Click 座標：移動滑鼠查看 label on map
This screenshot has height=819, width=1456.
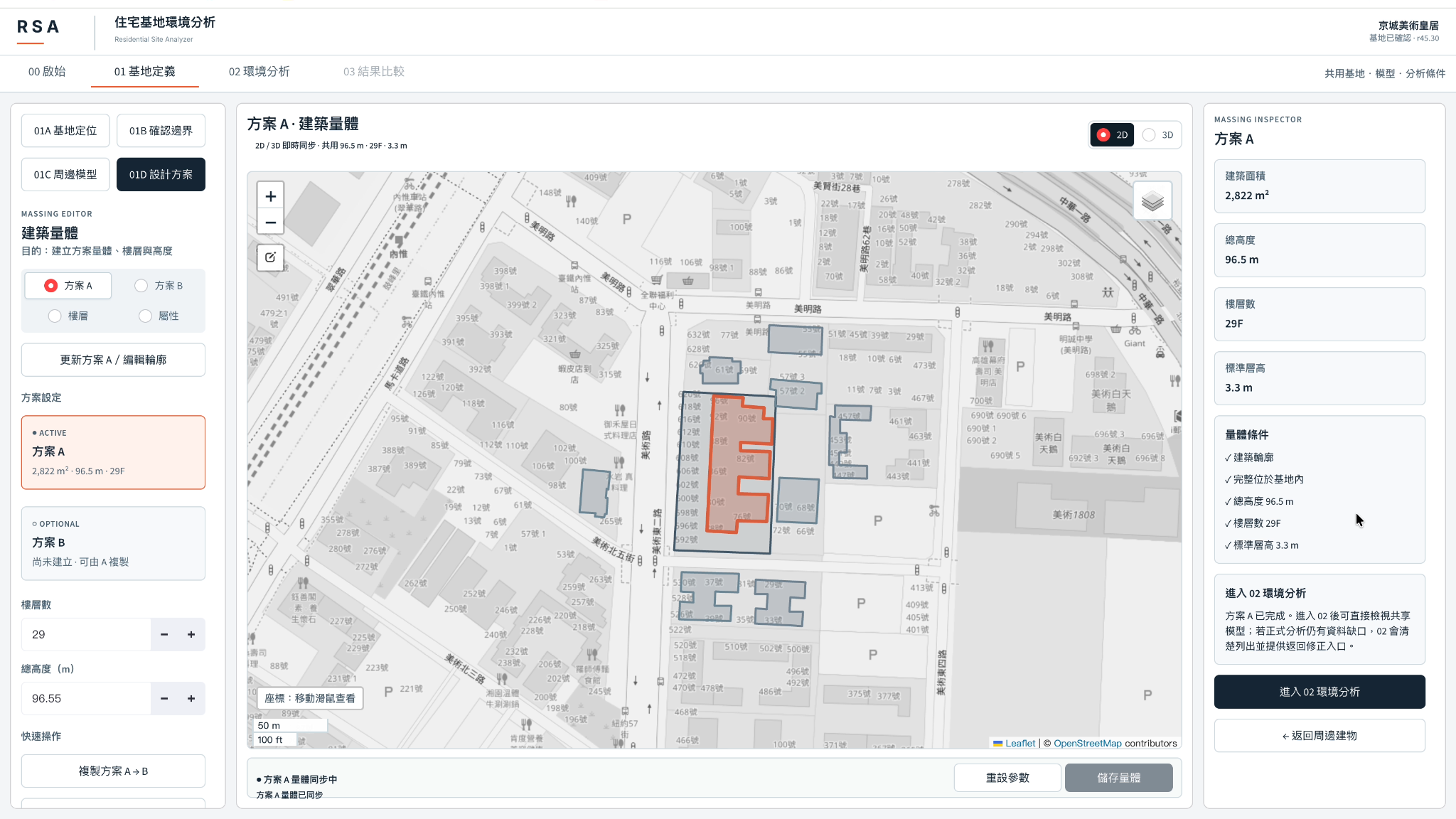click(310, 698)
